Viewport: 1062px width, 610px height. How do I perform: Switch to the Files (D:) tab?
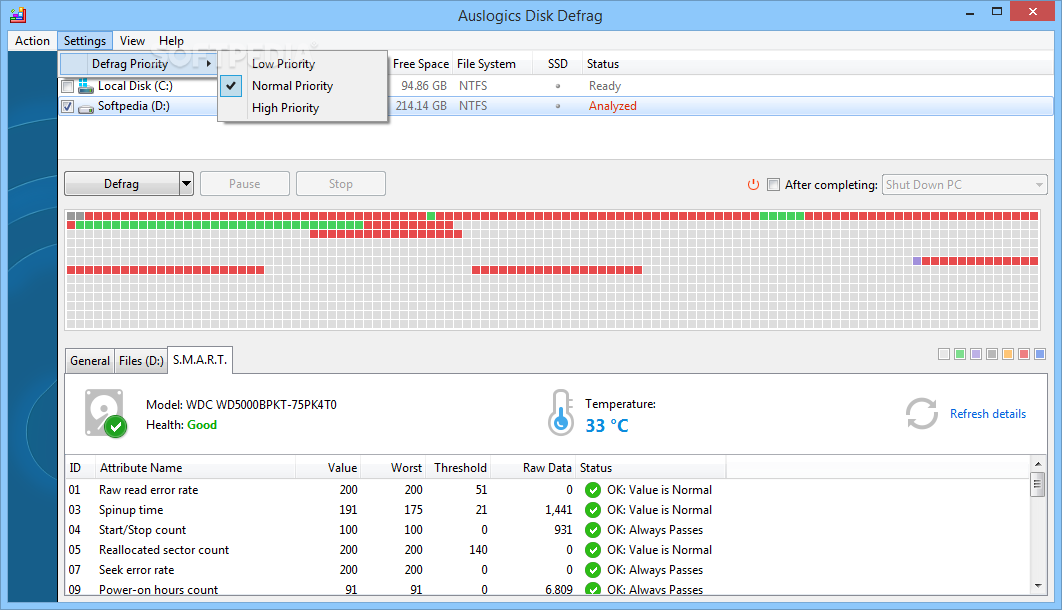click(x=141, y=361)
